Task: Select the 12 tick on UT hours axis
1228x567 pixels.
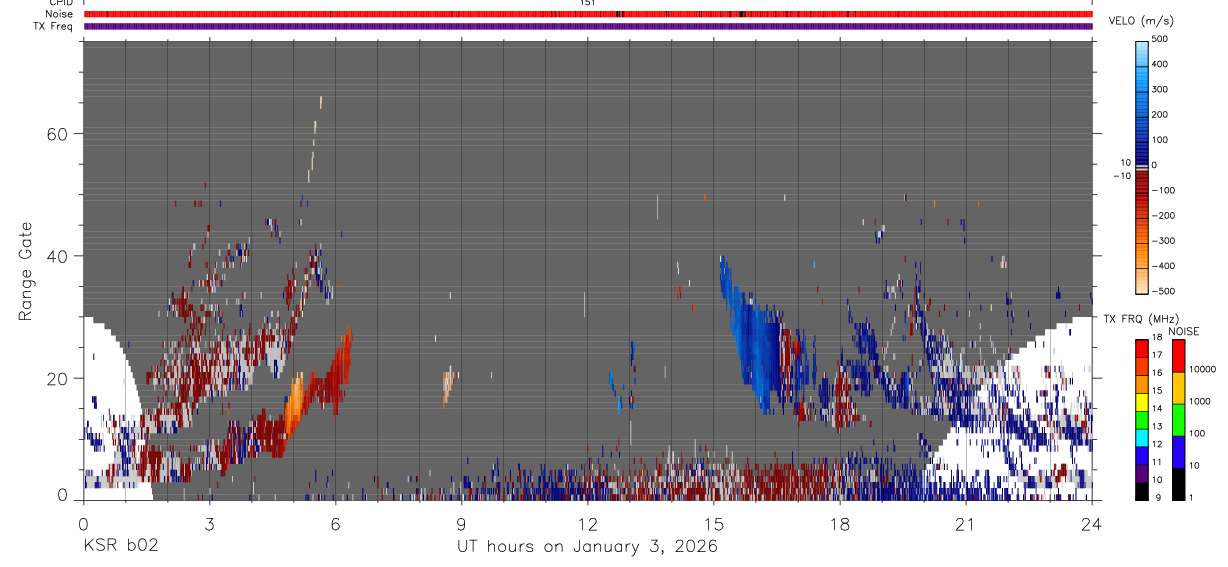Action: tap(588, 524)
